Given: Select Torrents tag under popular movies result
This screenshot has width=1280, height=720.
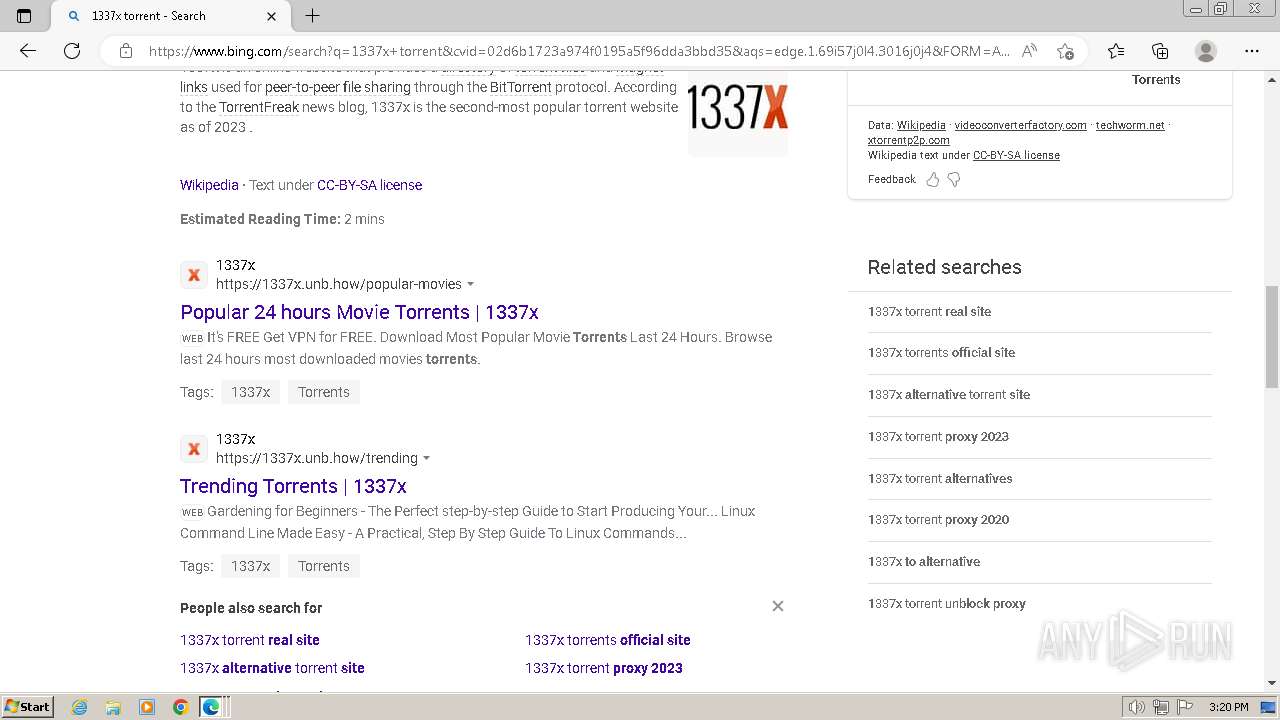Looking at the screenshot, I should (x=324, y=392).
